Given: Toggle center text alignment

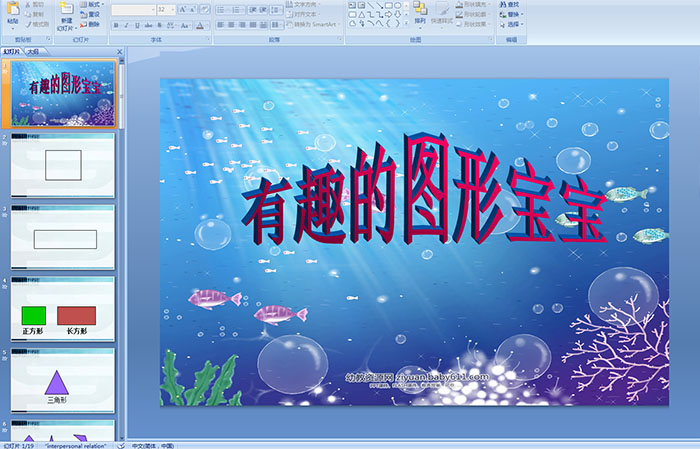Looking at the screenshot, I should coord(231,25).
